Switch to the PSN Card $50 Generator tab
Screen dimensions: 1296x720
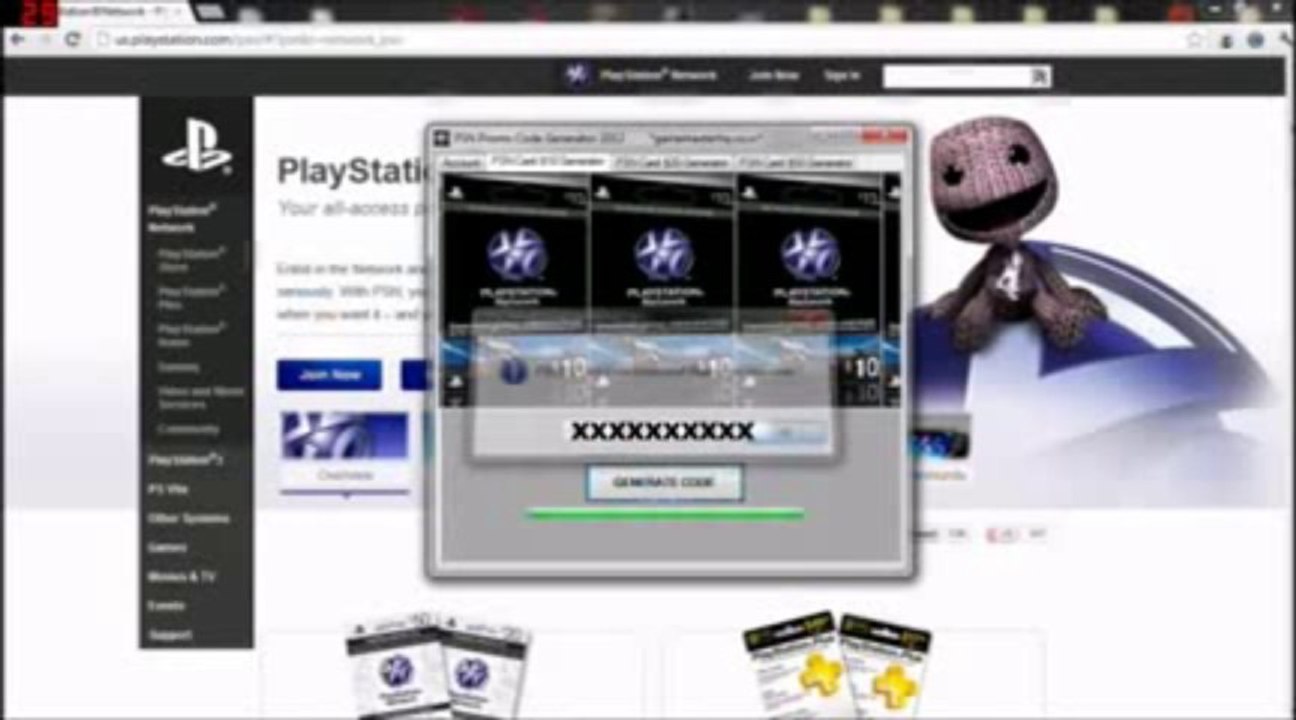(x=797, y=162)
